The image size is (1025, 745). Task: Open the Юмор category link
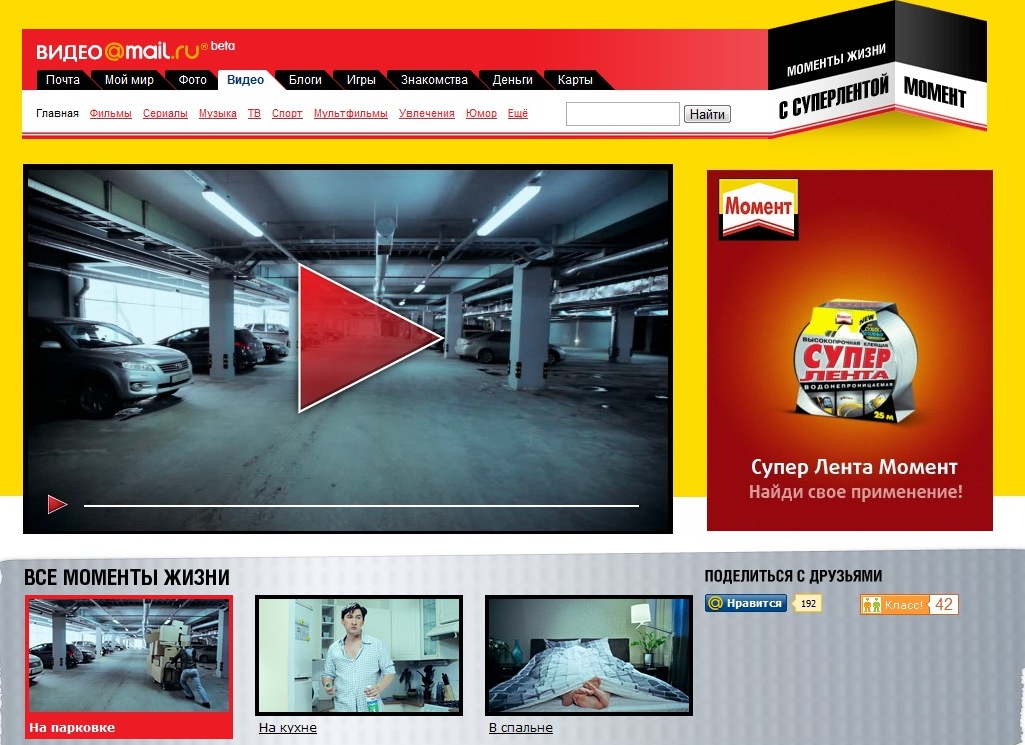click(481, 113)
